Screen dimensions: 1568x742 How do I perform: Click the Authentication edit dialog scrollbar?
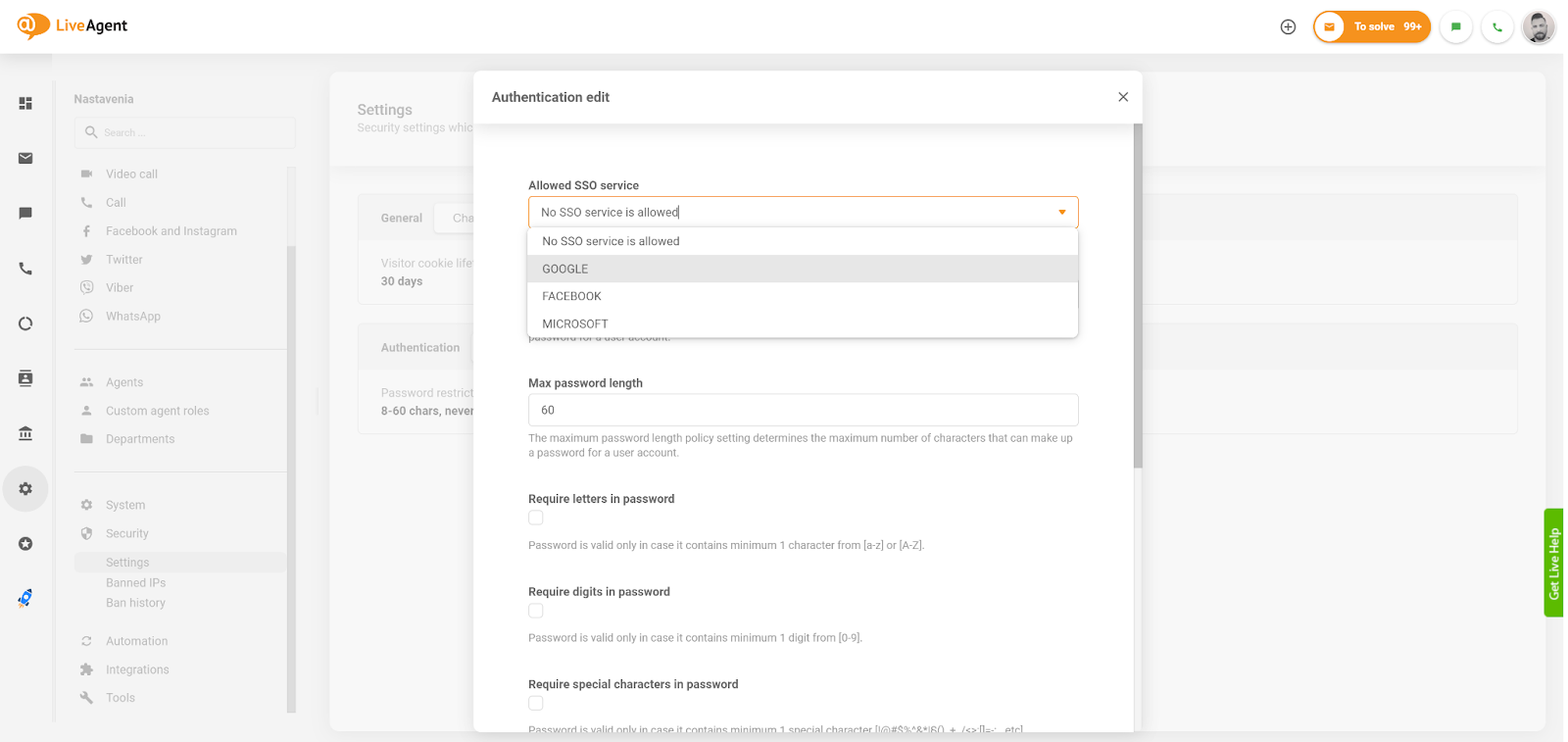coord(1138,295)
